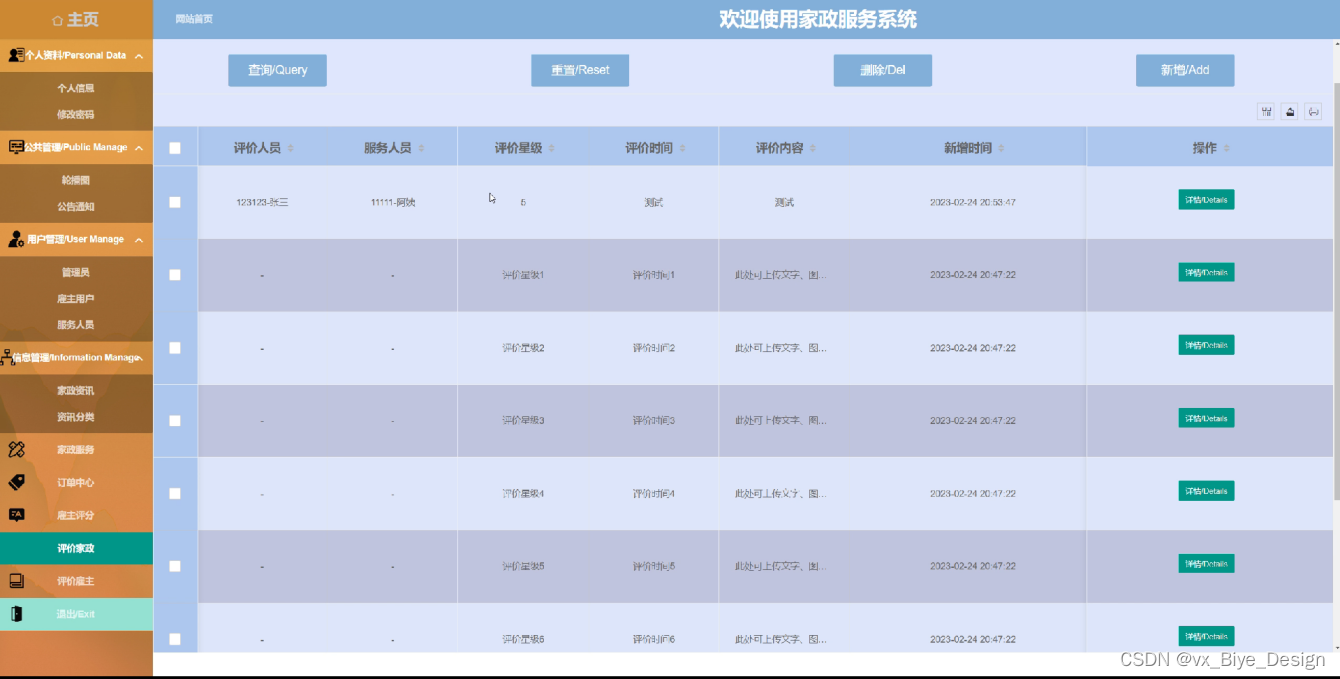This screenshot has height=679, width=1340.
Task: Collapse the 公共管理/Public Manage section chevron
Action: [139, 148]
